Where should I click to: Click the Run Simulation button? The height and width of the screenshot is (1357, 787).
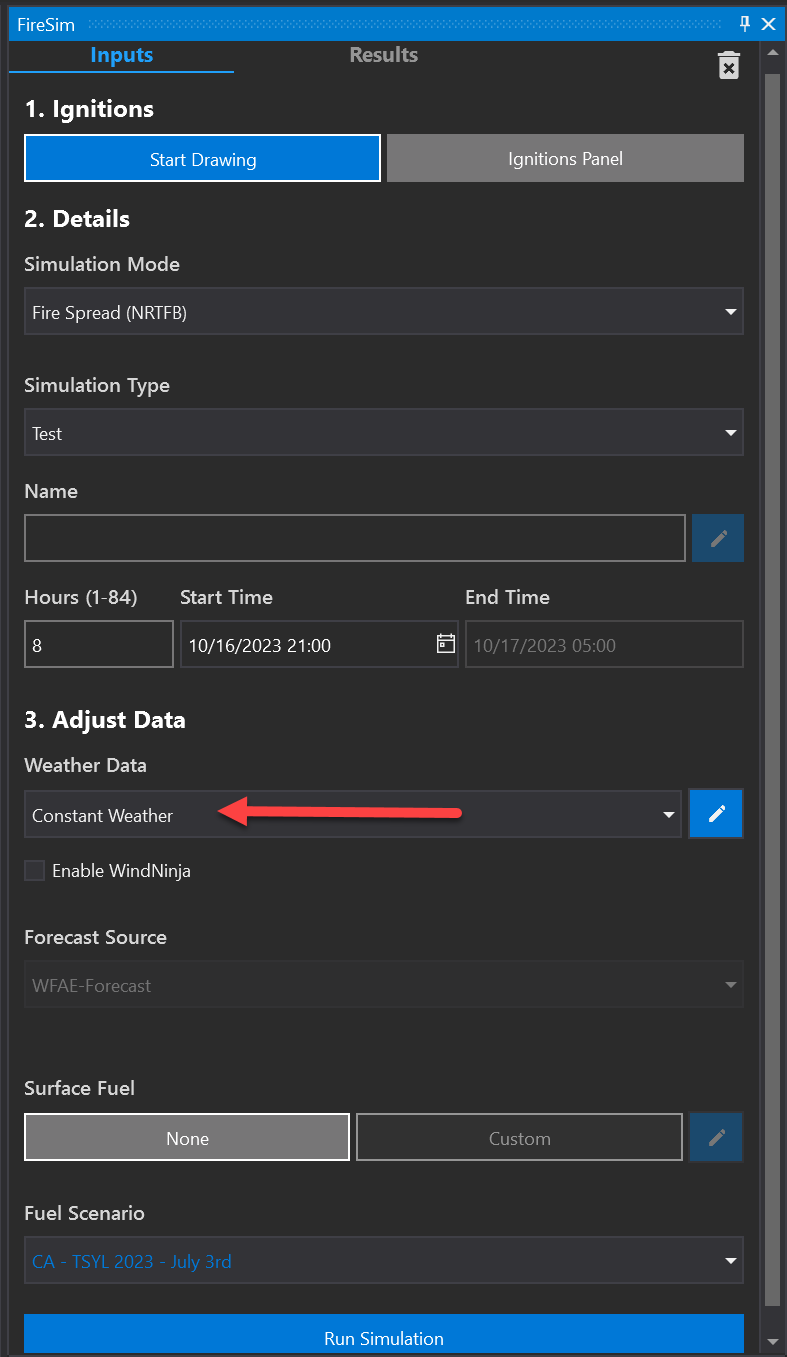click(x=383, y=1338)
